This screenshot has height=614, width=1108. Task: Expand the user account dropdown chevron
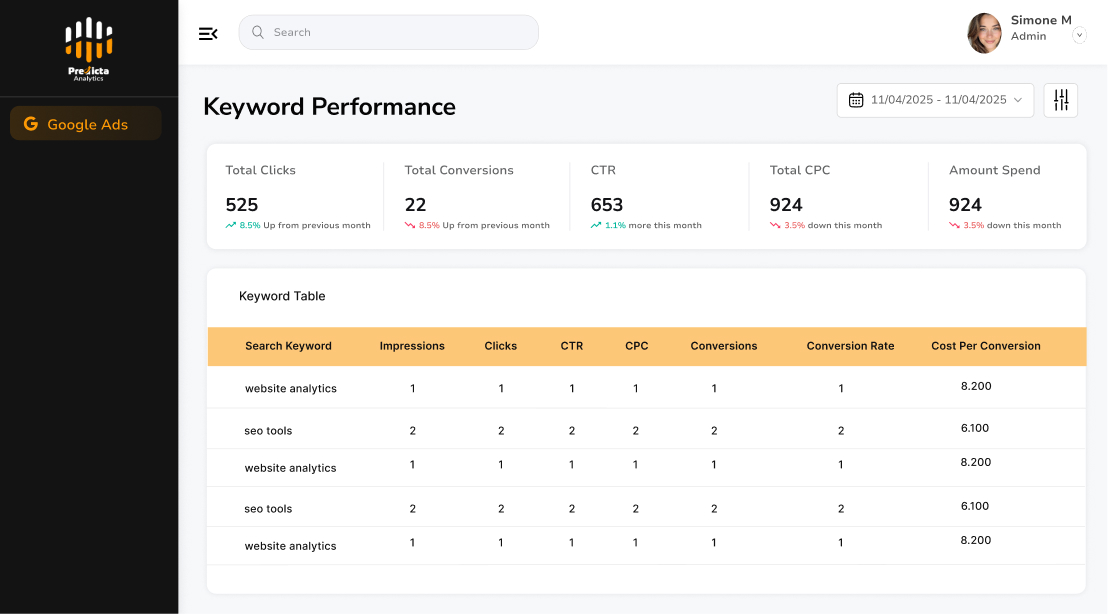click(1079, 35)
